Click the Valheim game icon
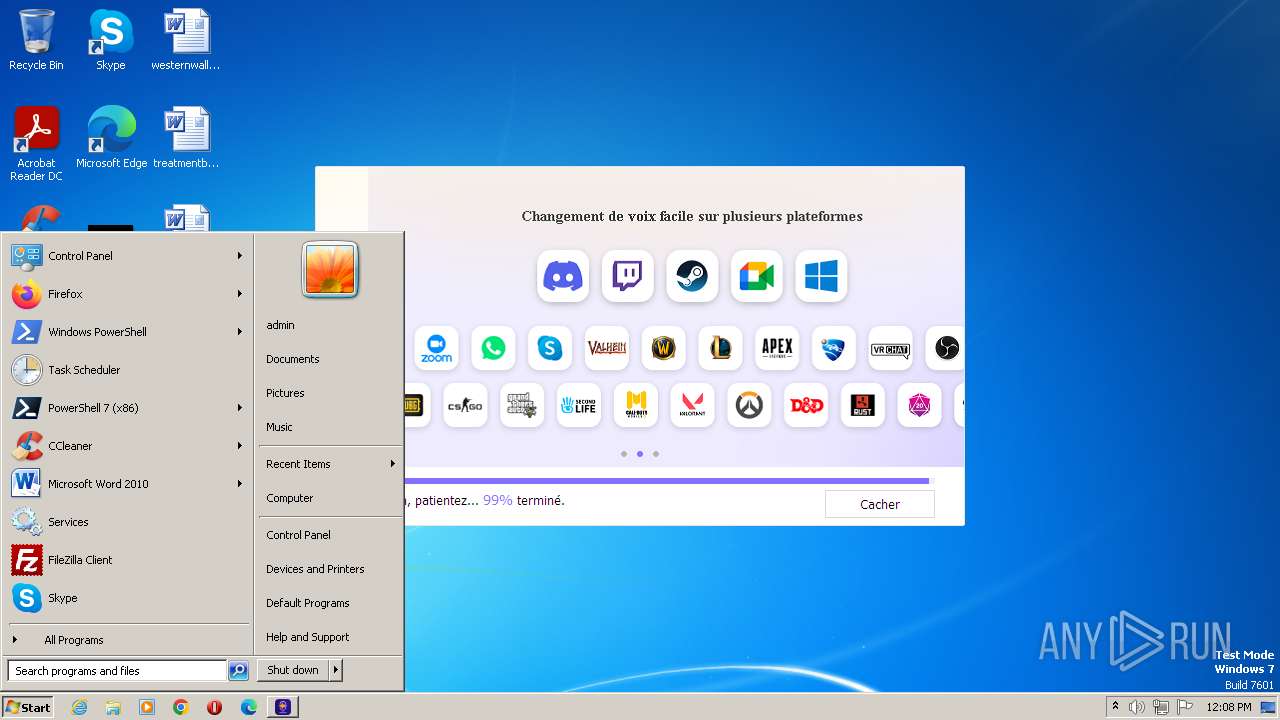Screen dimensions: 1280x720 [607, 348]
